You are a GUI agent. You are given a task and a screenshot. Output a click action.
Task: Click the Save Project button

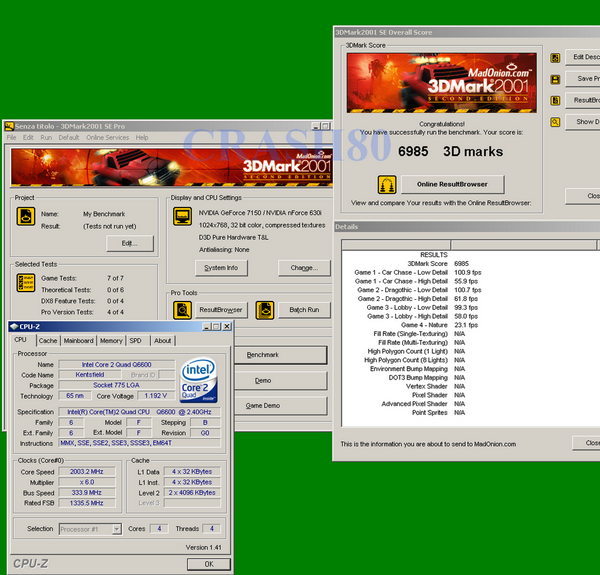coord(582,79)
